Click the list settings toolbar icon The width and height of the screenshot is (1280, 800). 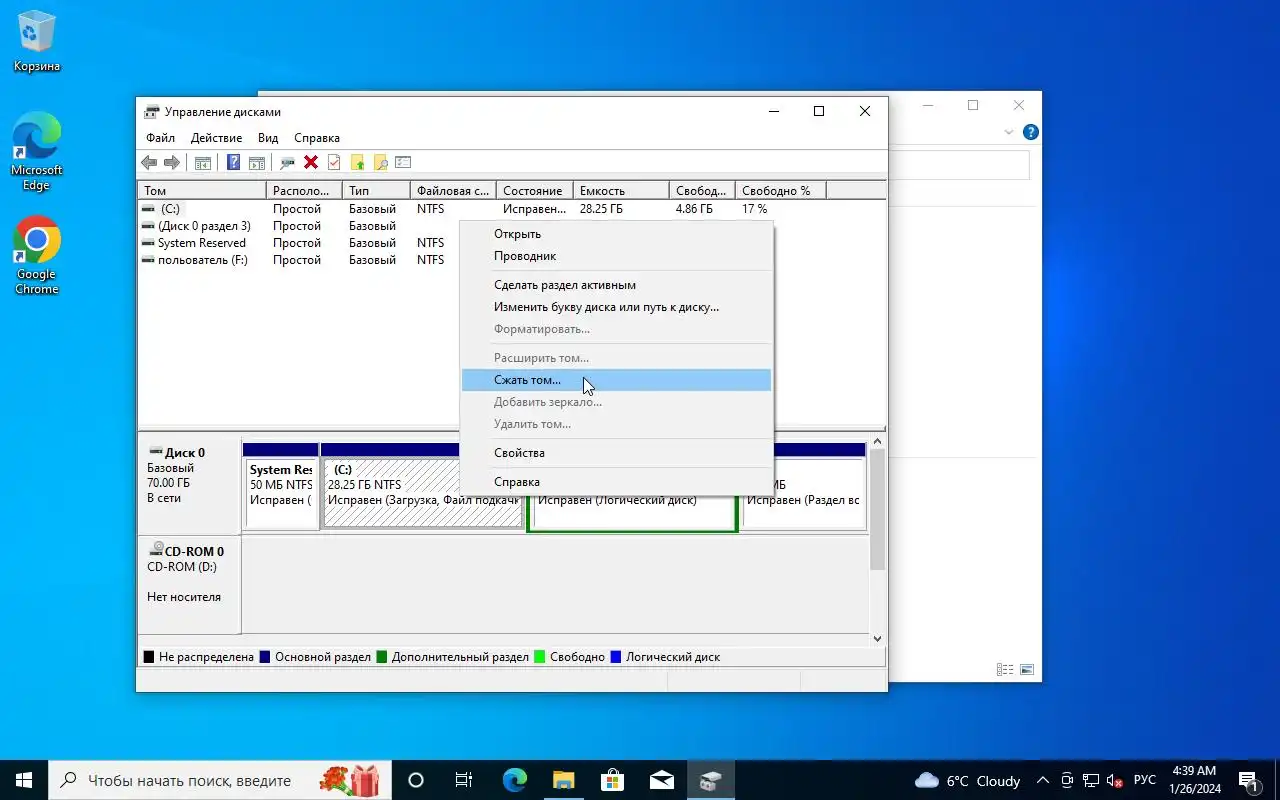coord(403,163)
